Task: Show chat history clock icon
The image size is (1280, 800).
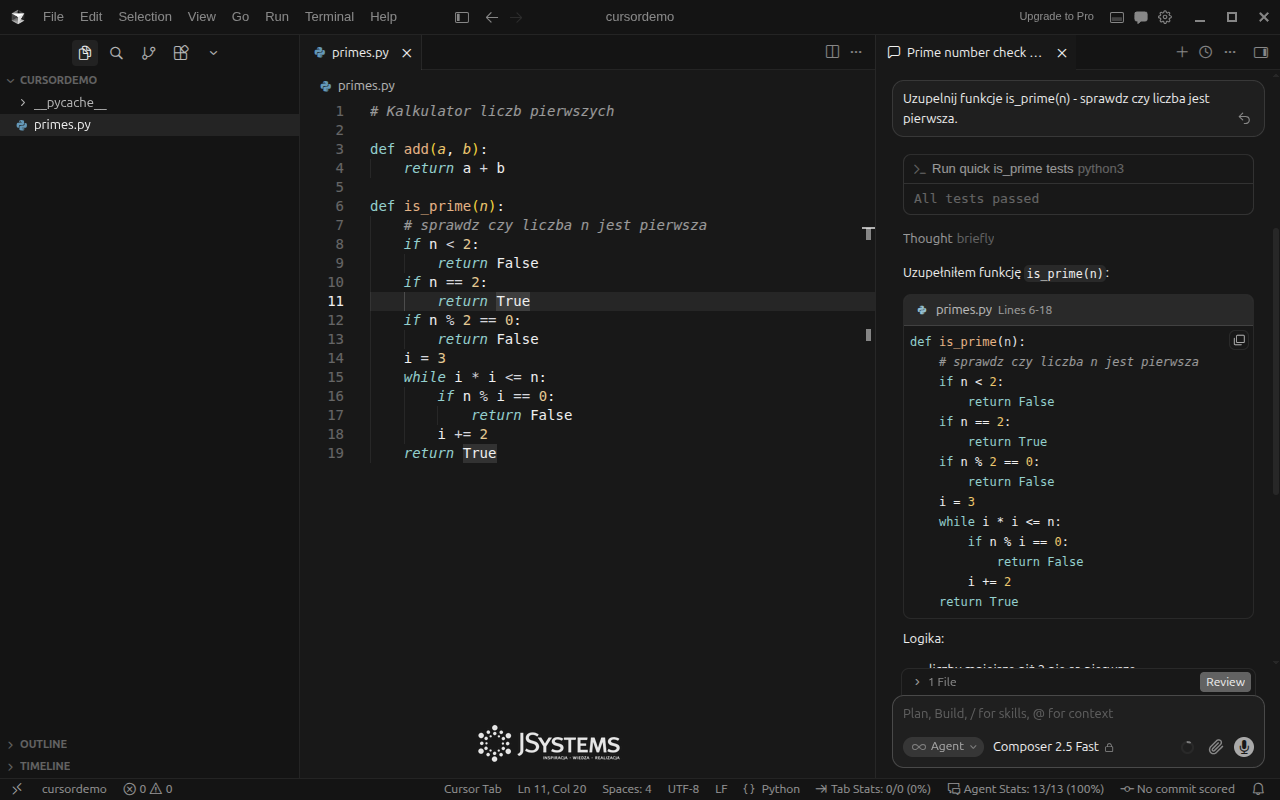Action: pos(1206,52)
